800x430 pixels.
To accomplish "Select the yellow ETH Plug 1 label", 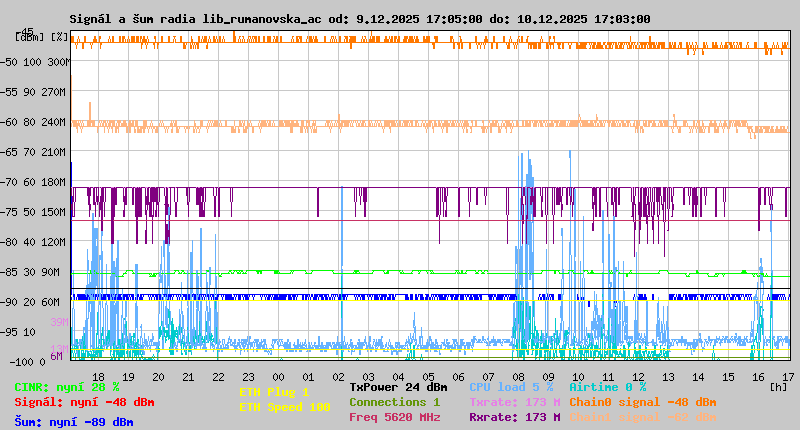I will coord(274,393).
